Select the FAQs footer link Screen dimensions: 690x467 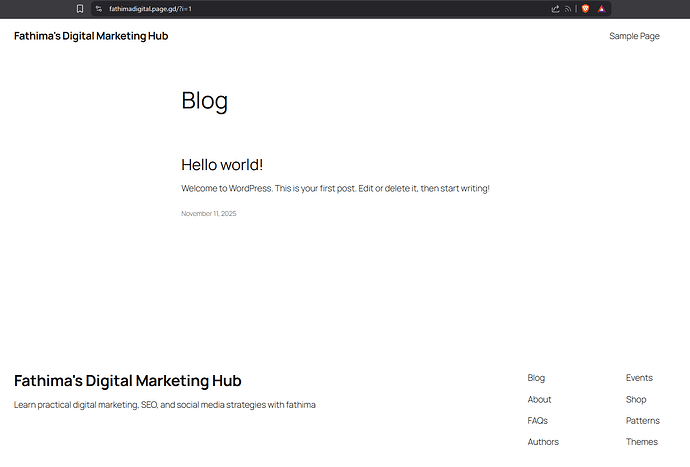tap(537, 421)
